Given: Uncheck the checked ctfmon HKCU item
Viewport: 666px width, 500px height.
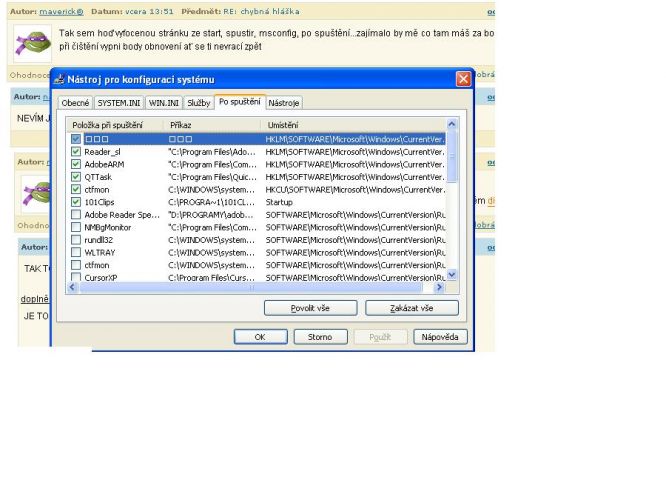Looking at the screenshot, I should 76,189.
